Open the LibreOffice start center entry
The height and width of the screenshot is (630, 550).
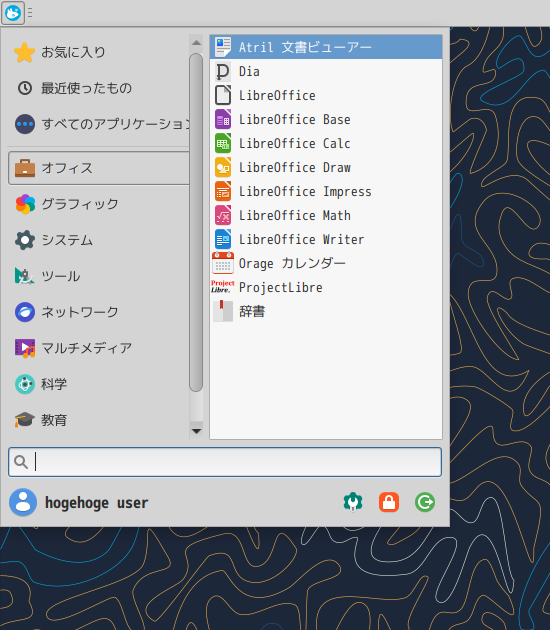click(326, 95)
